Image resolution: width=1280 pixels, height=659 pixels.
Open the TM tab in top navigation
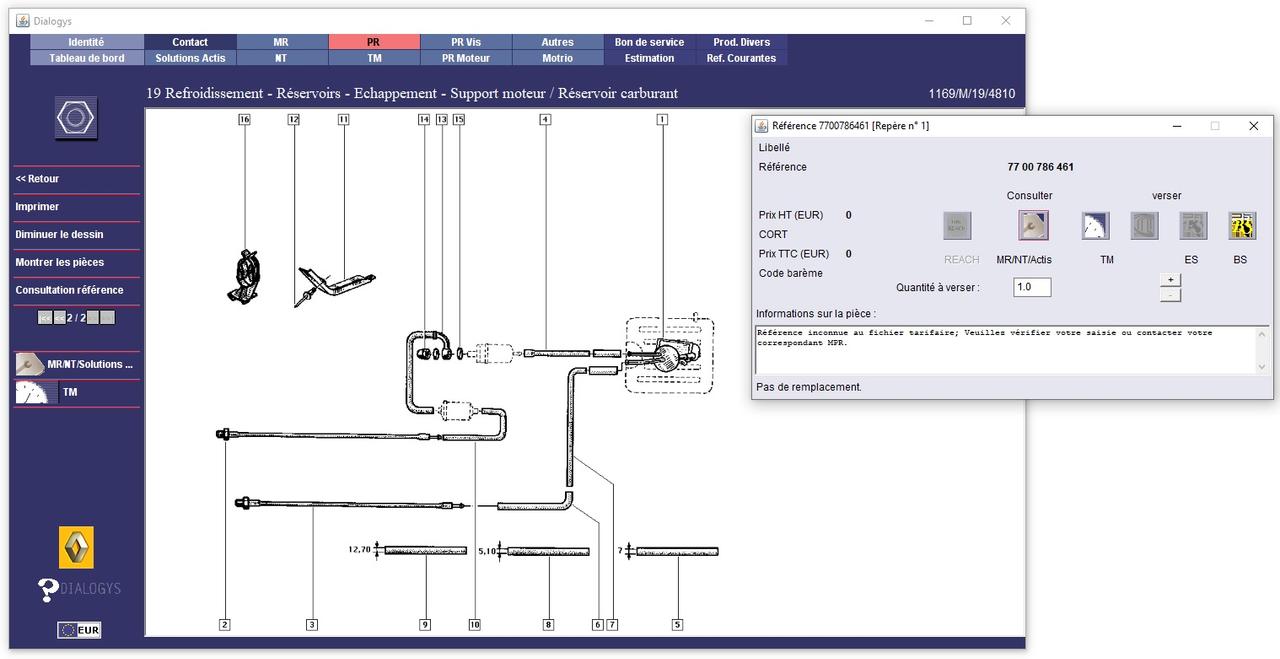pos(373,58)
